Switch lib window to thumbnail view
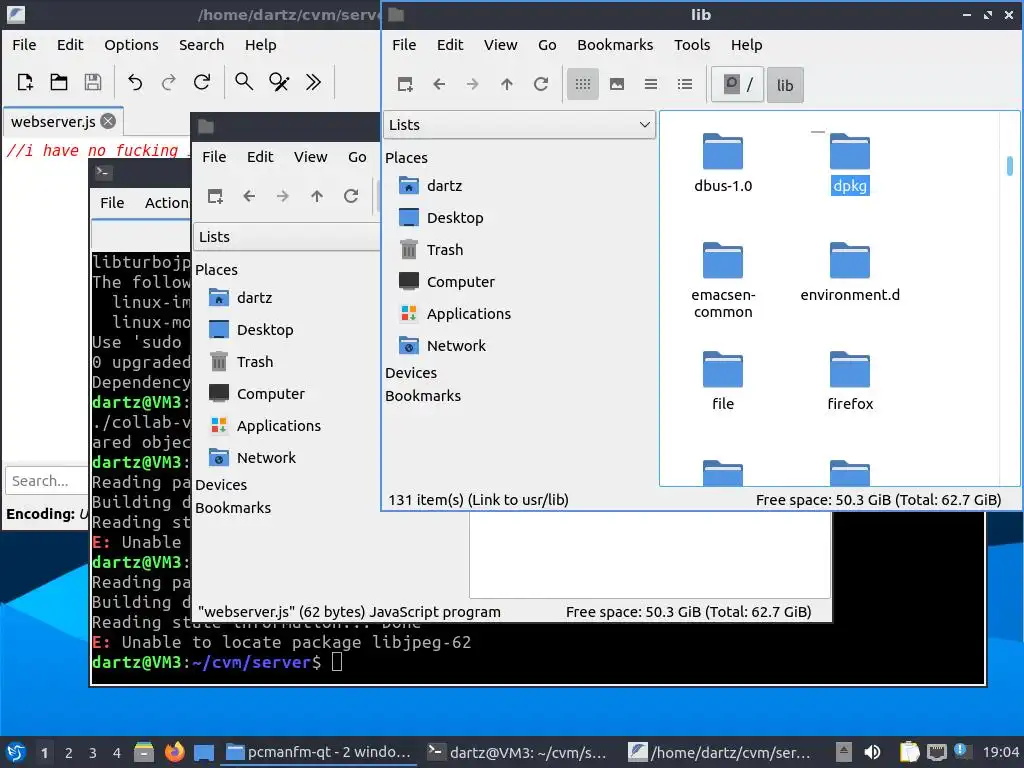1024x768 pixels. pos(616,84)
